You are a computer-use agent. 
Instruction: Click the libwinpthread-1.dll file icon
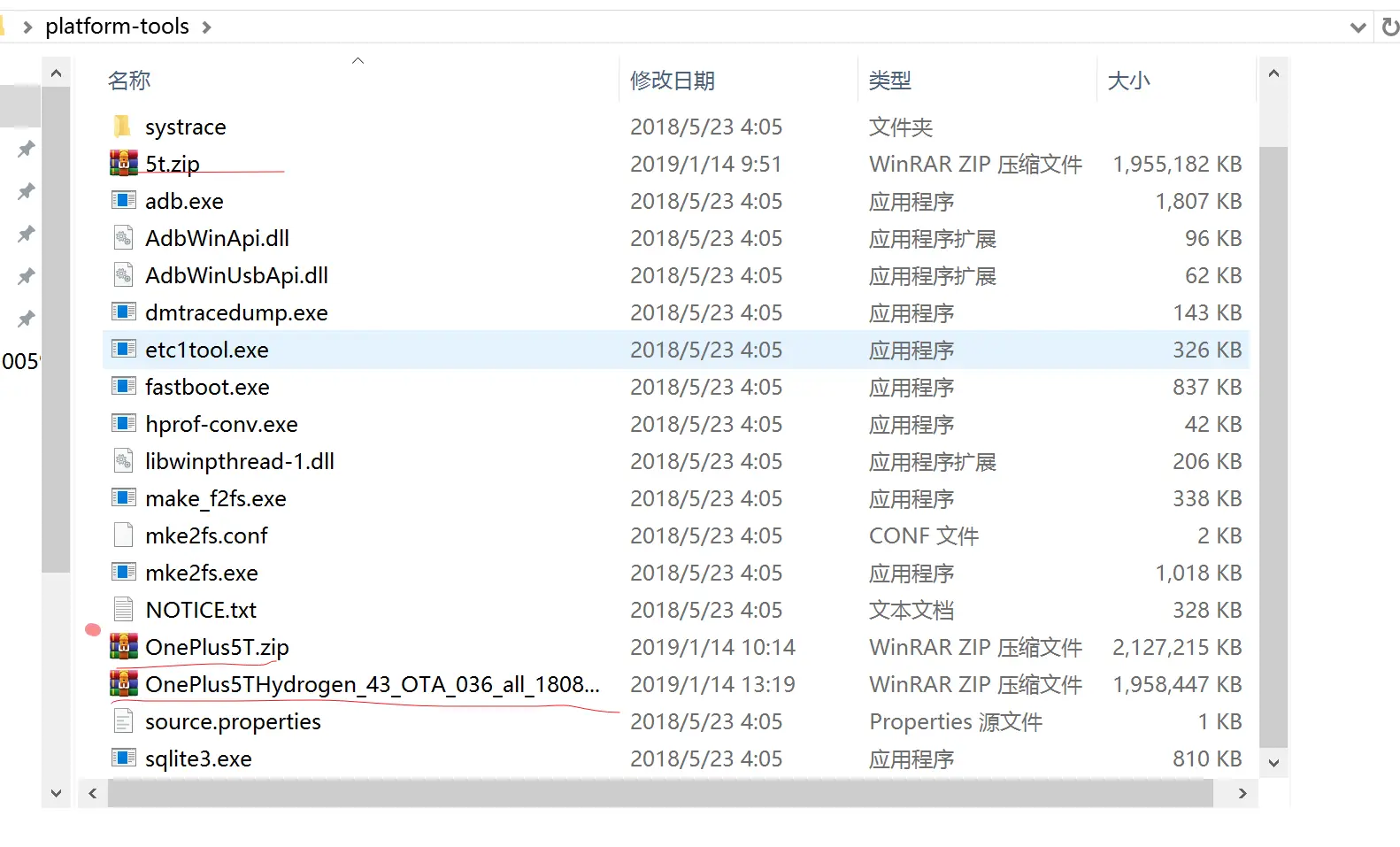[x=123, y=461]
